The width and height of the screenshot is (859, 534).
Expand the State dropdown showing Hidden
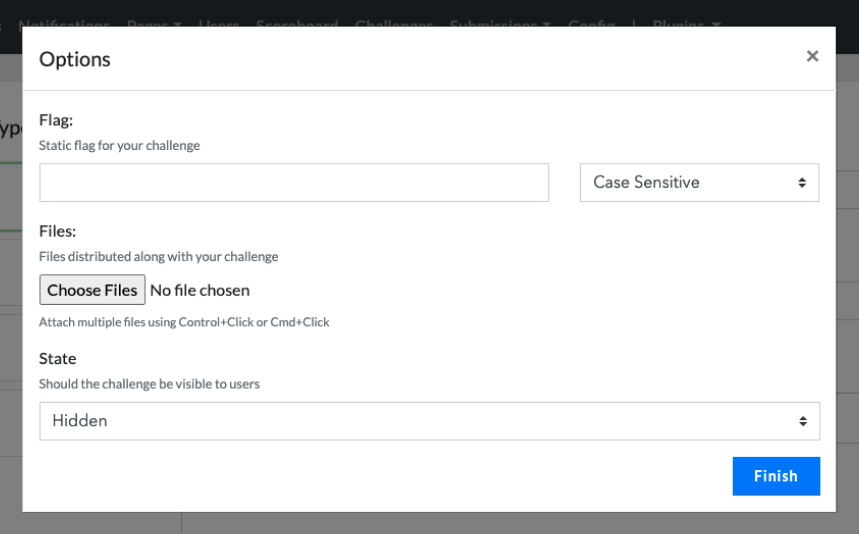(x=429, y=421)
